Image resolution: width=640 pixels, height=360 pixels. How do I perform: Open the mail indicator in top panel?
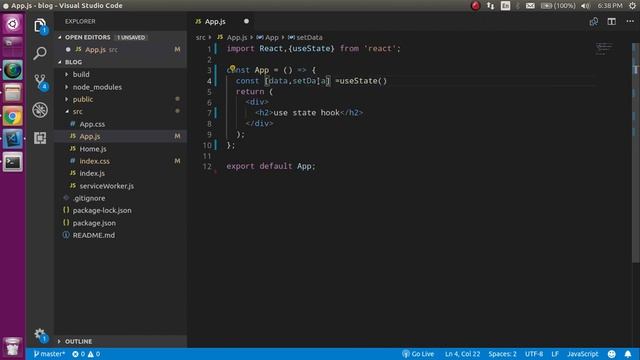[x=530, y=6]
